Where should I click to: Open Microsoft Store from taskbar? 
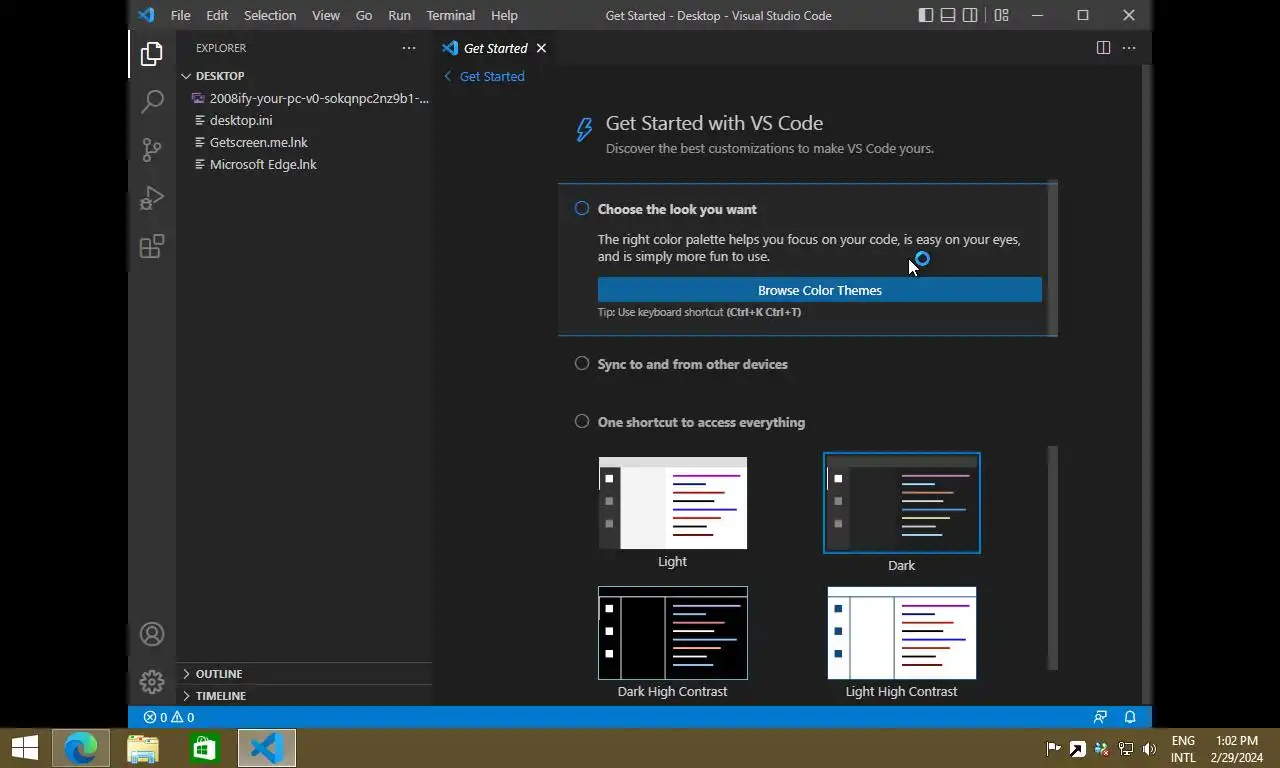[x=205, y=748]
